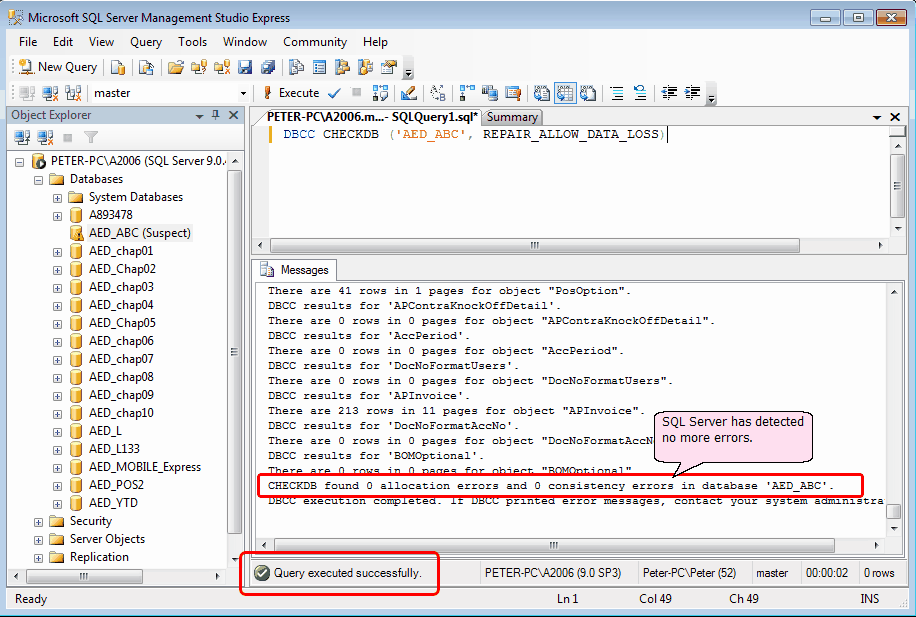Save the query with the floppy disk icon

coord(245,67)
